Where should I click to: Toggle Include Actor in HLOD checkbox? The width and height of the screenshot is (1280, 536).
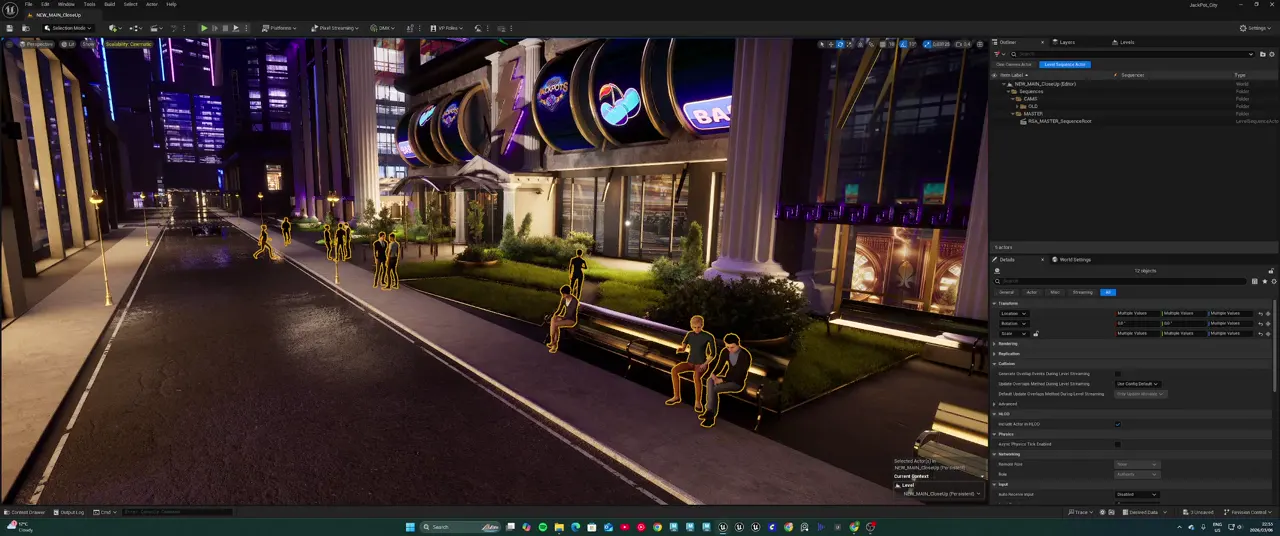1118,424
